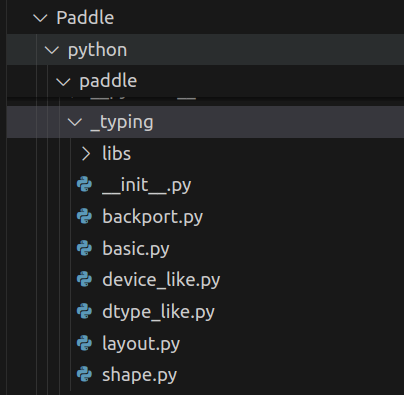Click the Python icon beside dtype_like.py

[x=84, y=311]
